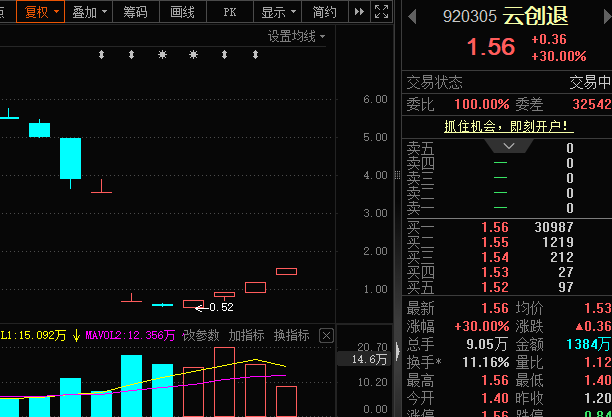The width and height of the screenshot is (612, 417).
Task: Click the double-arrow more tools icon
Action: (359, 12)
